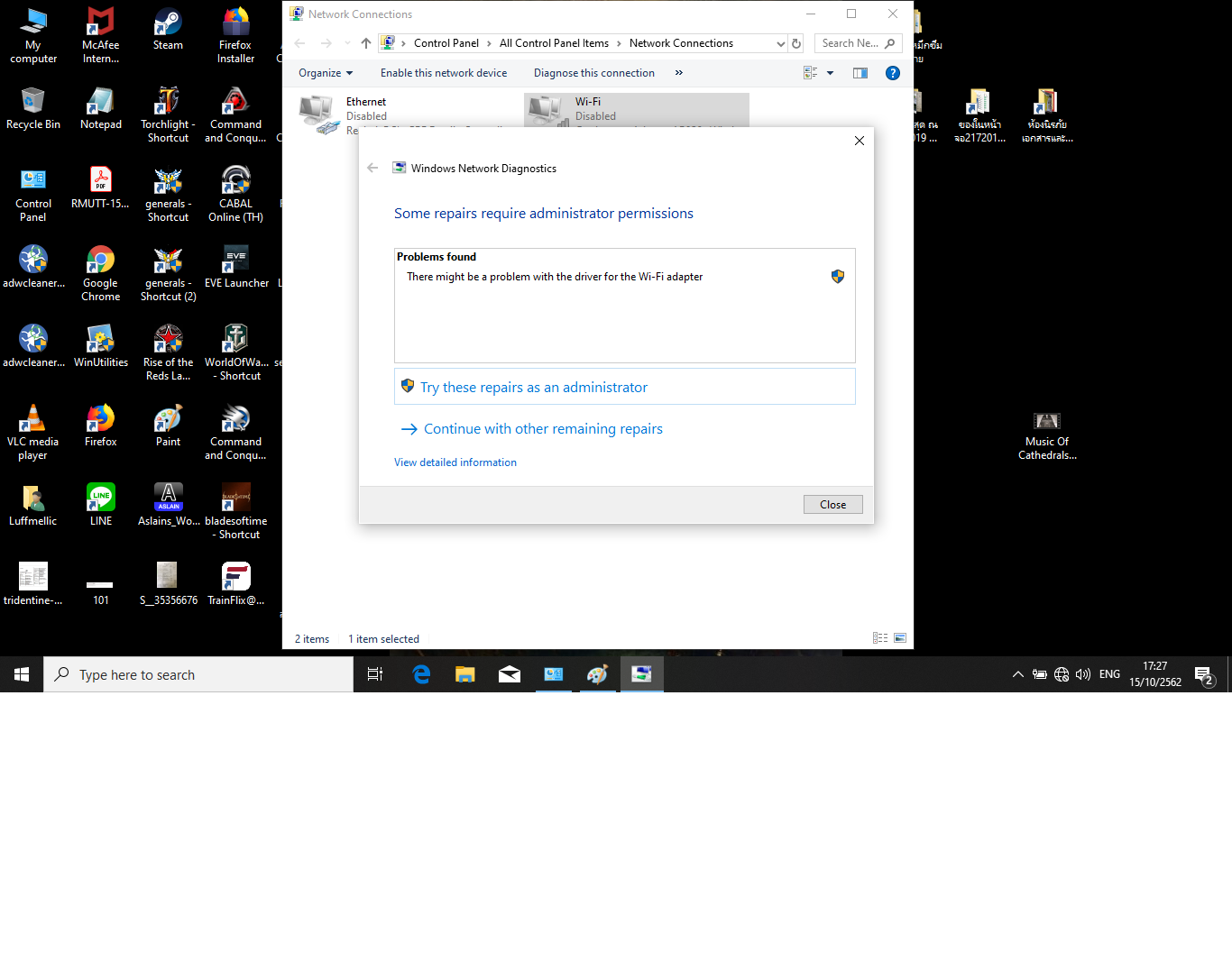This screenshot has width=1232, height=961.
Task: Open Mail app from taskbar
Action: pyautogui.click(x=510, y=674)
